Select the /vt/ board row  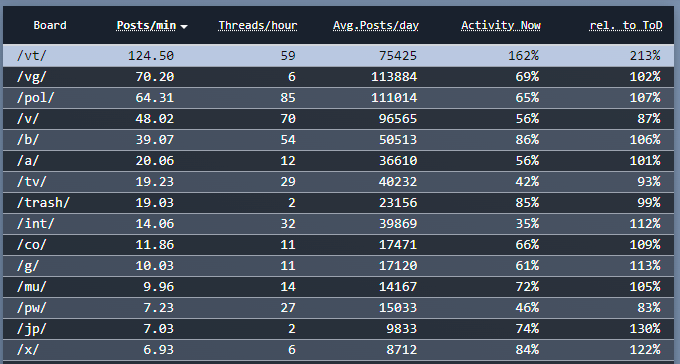click(x=339, y=56)
